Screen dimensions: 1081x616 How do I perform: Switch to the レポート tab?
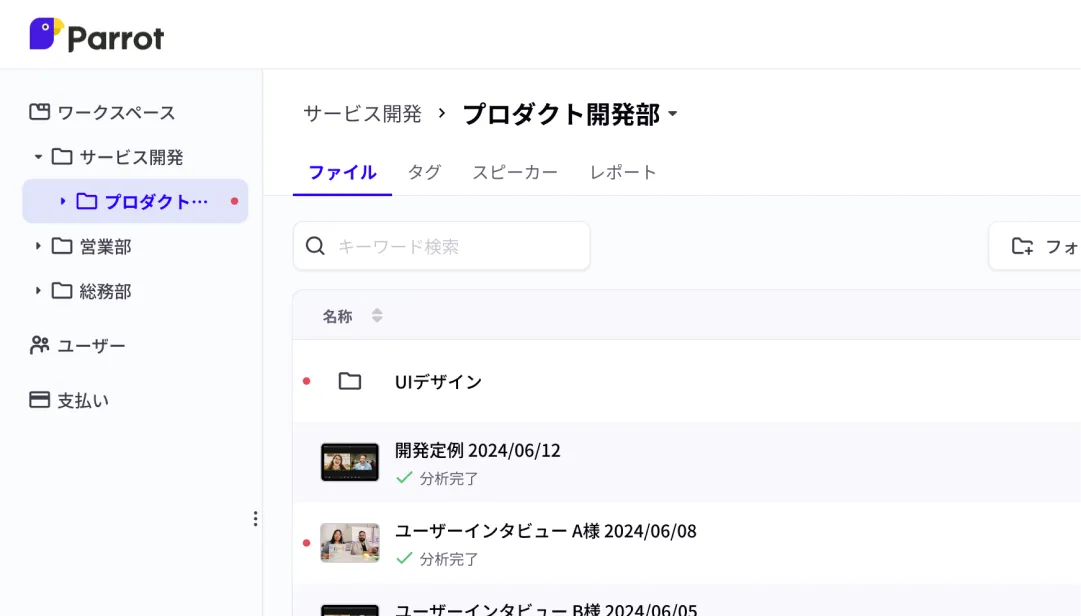click(624, 172)
